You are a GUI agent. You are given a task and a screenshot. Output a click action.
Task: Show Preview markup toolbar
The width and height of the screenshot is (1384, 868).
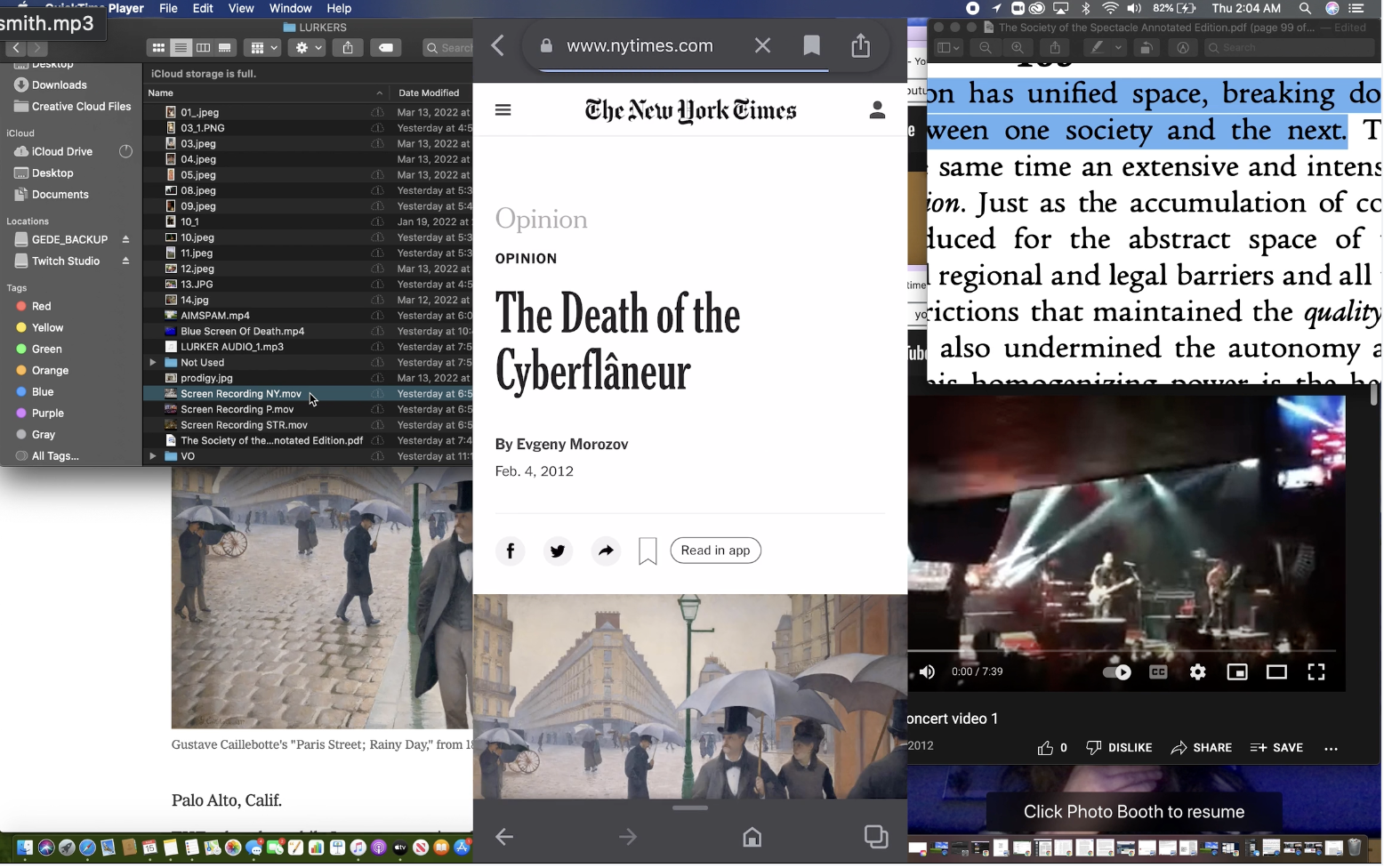(x=1183, y=48)
